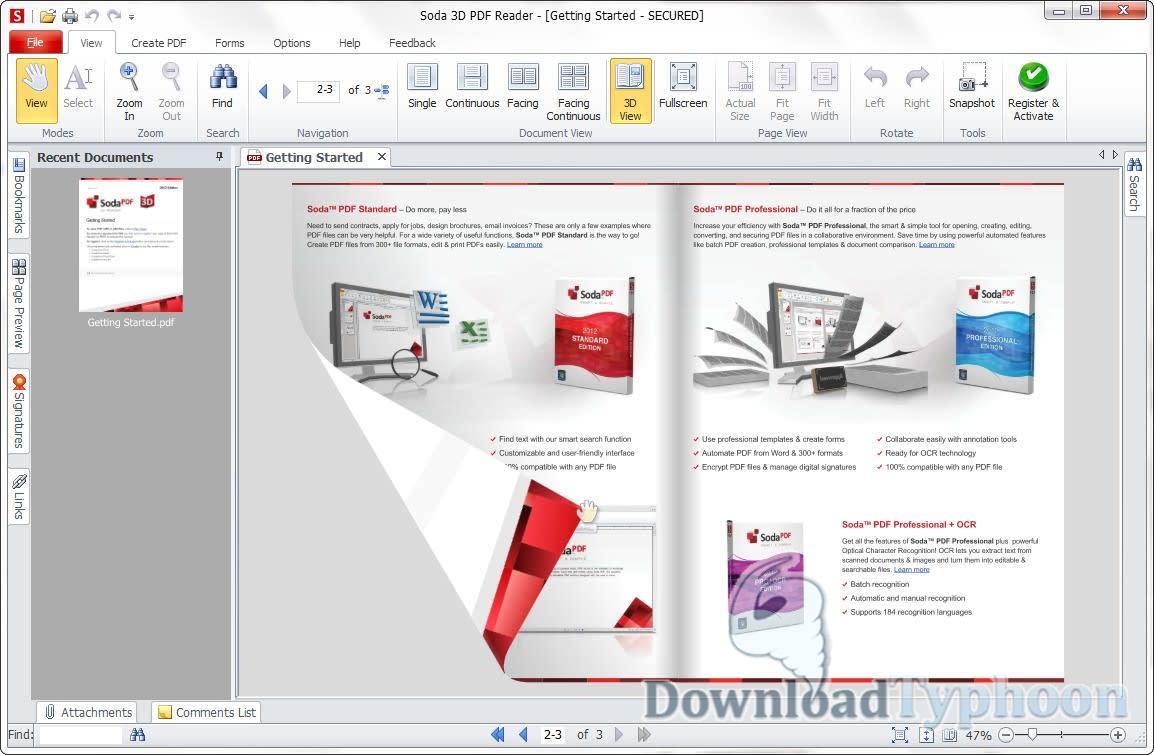Activate the View hand mode tool
Viewport: 1154px width, 755px height.
tap(36, 90)
